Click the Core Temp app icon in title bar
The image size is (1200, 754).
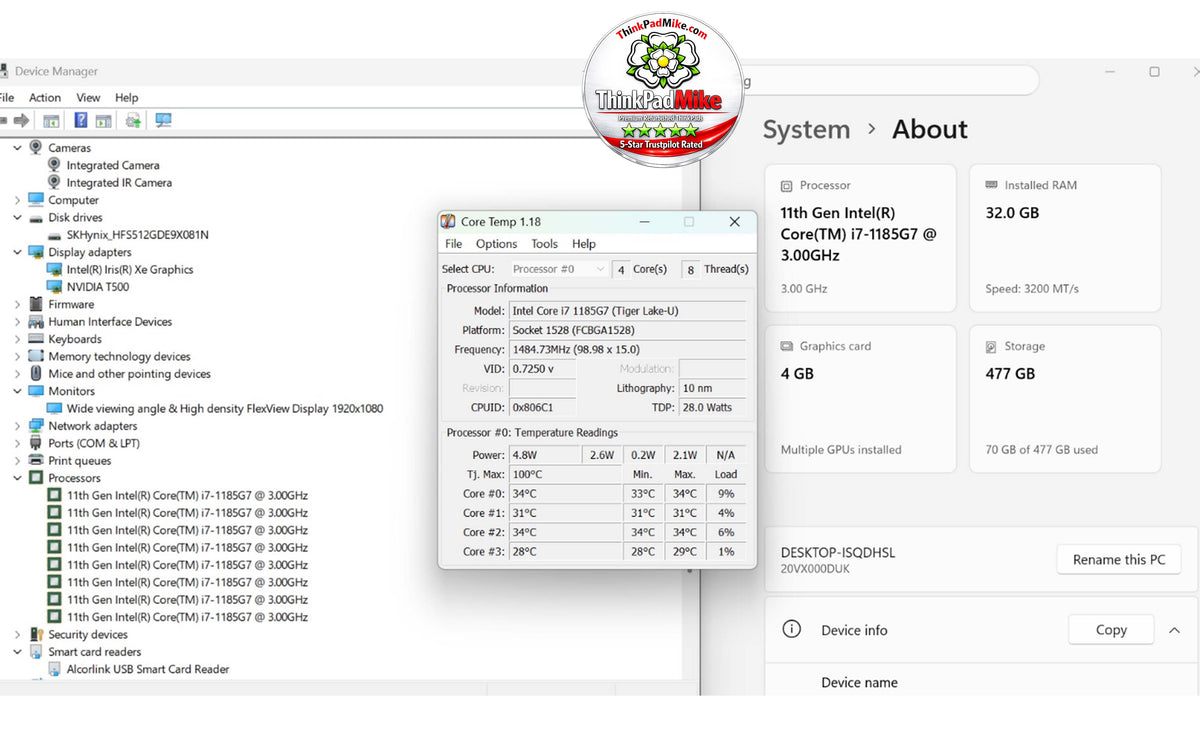(x=449, y=222)
